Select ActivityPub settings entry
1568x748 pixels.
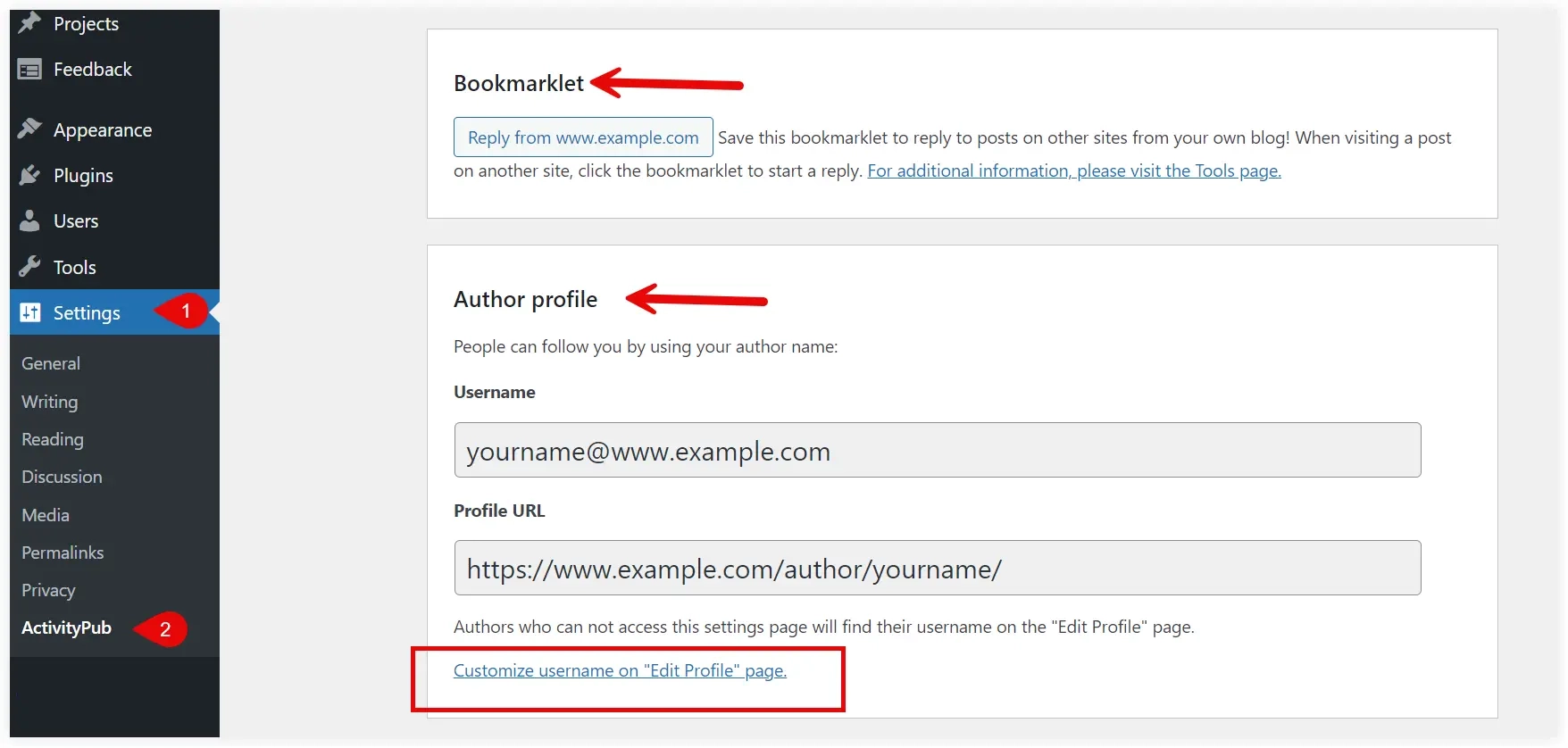[x=66, y=627]
